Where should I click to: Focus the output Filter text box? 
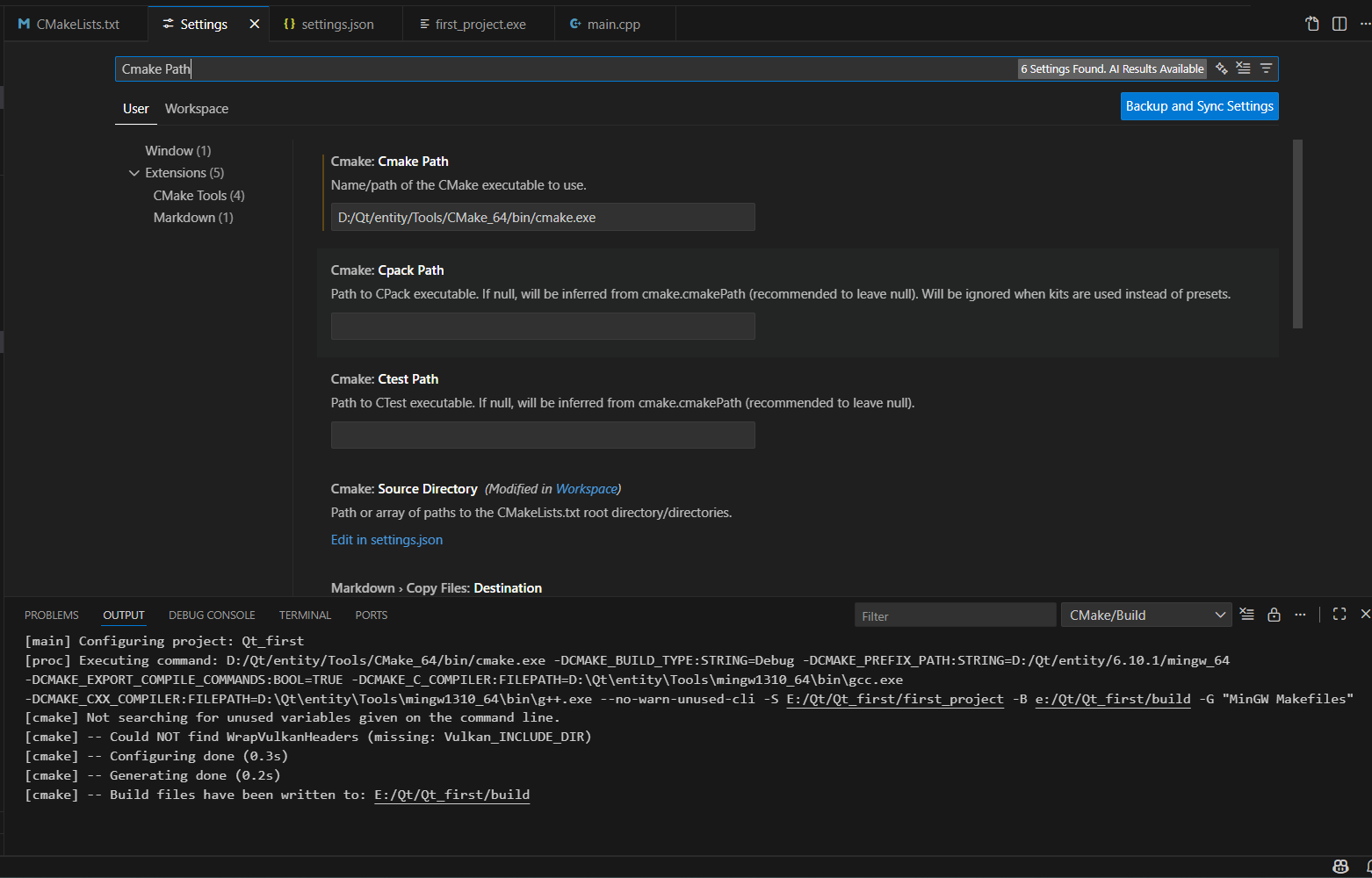[955, 615]
